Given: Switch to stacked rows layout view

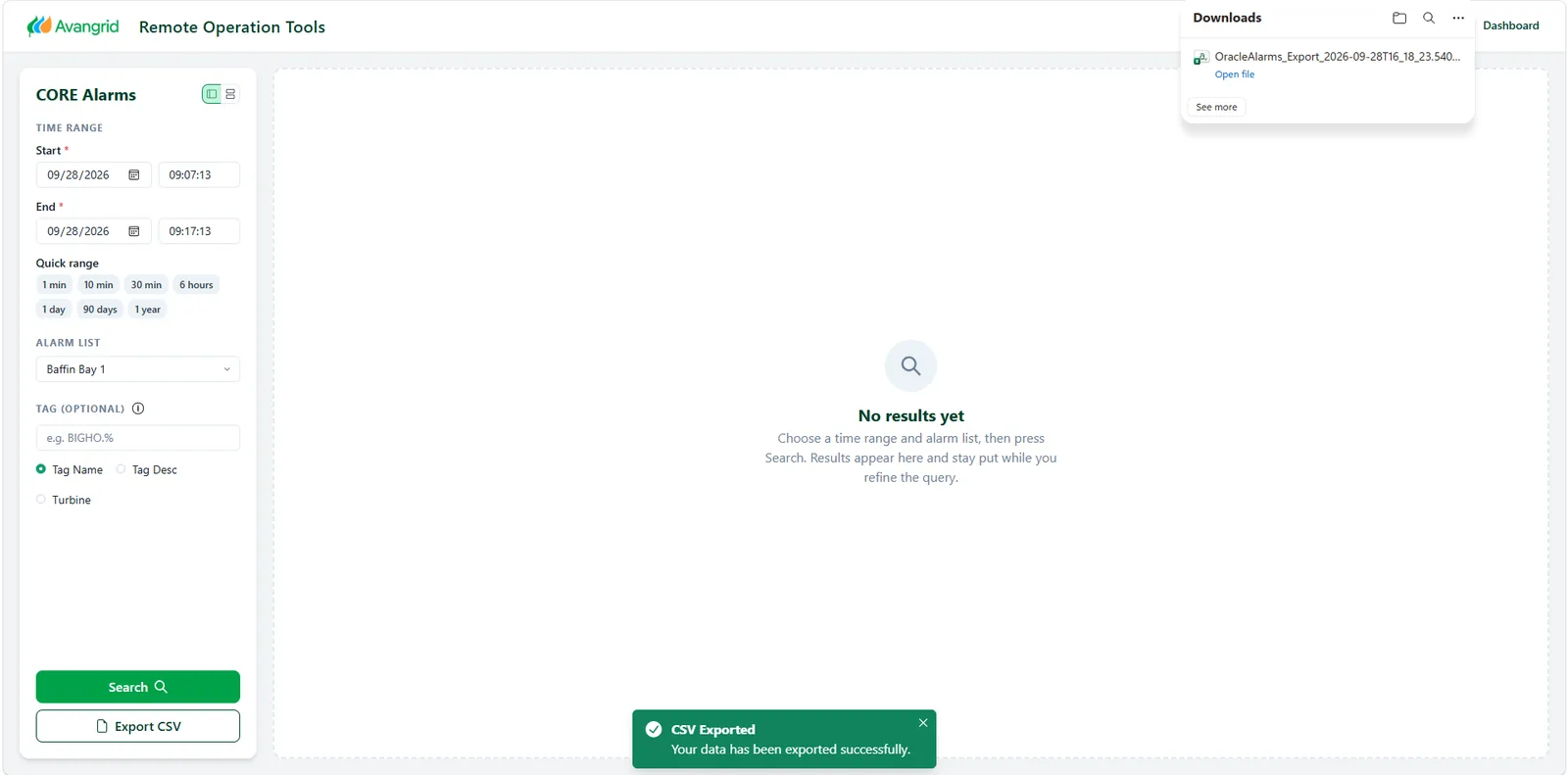Looking at the screenshot, I should (230, 94).
